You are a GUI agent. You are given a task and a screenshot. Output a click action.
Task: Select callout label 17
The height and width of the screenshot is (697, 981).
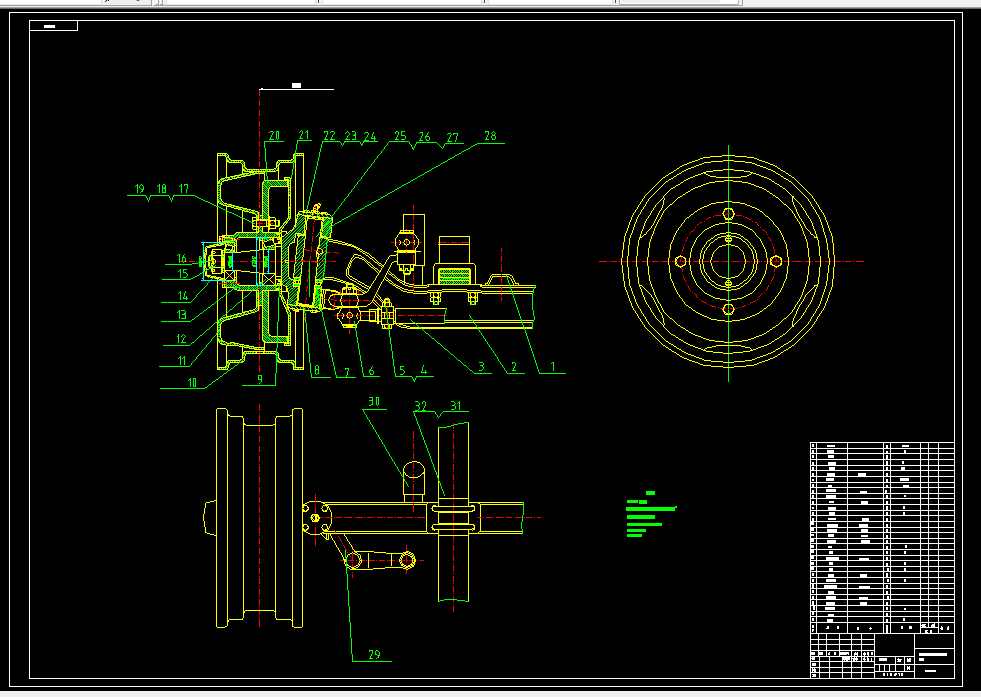(x=183, y=188)
